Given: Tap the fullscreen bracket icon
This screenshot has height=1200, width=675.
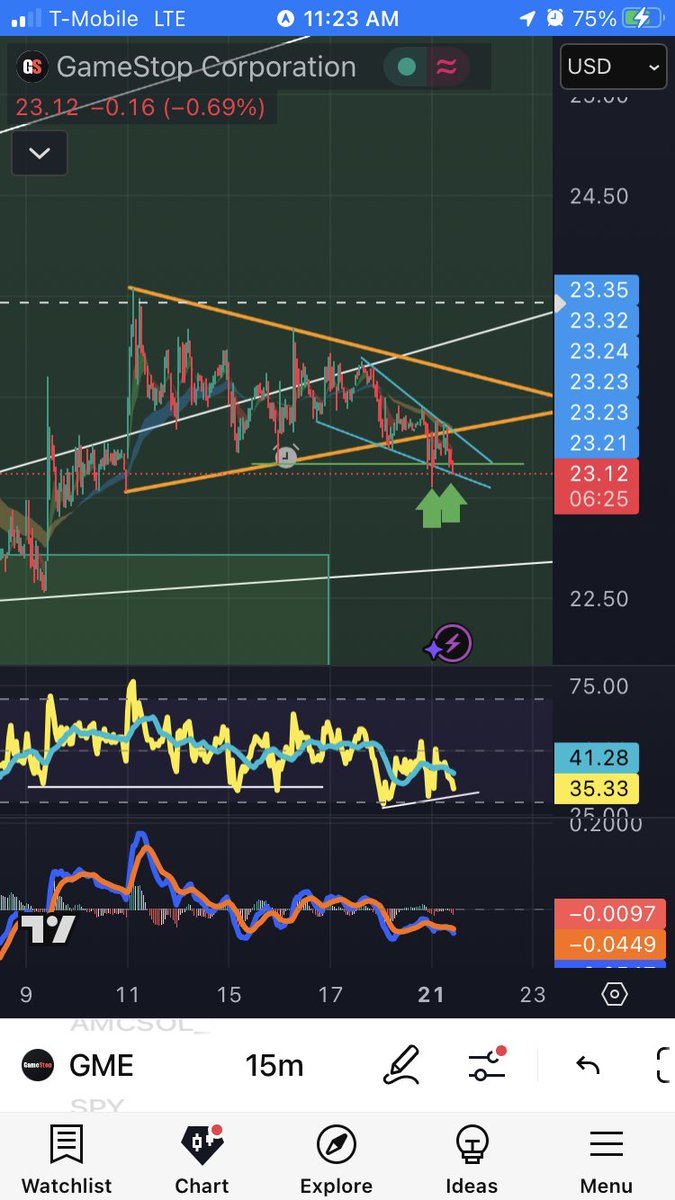Looking at the screenshot, I should [664, 1066].
